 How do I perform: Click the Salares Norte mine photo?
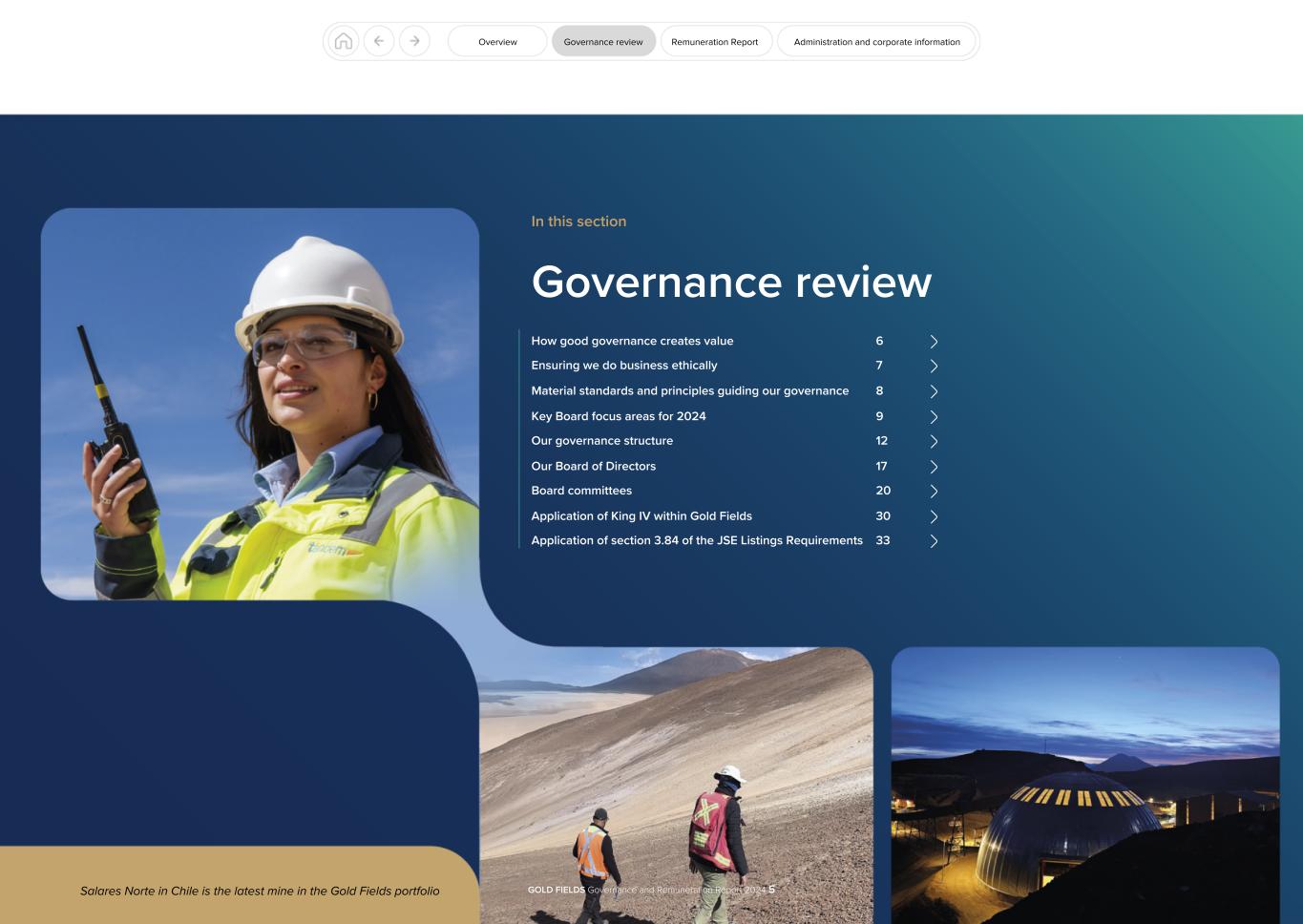[678, 783]
